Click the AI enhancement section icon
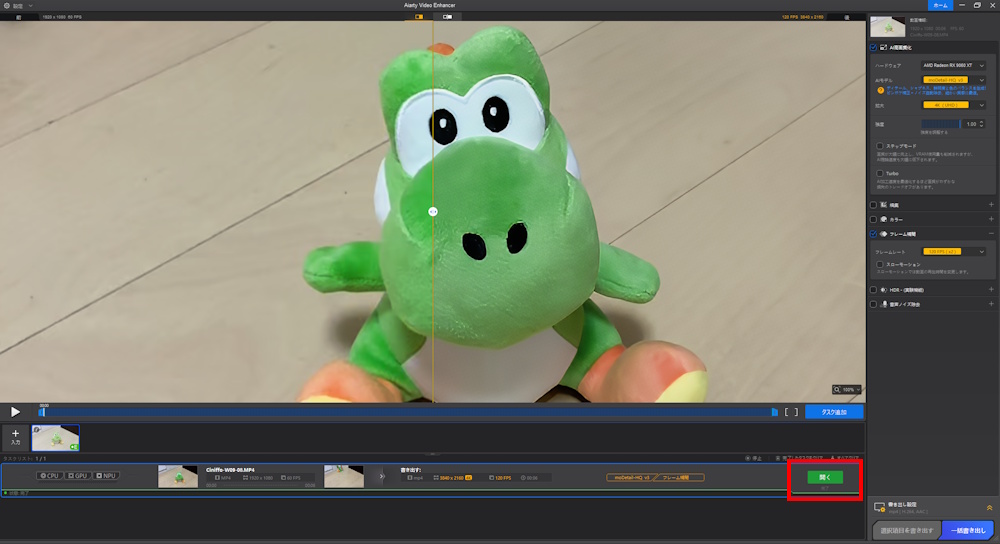Screen dimensions: 1000x544 [884, 48]
